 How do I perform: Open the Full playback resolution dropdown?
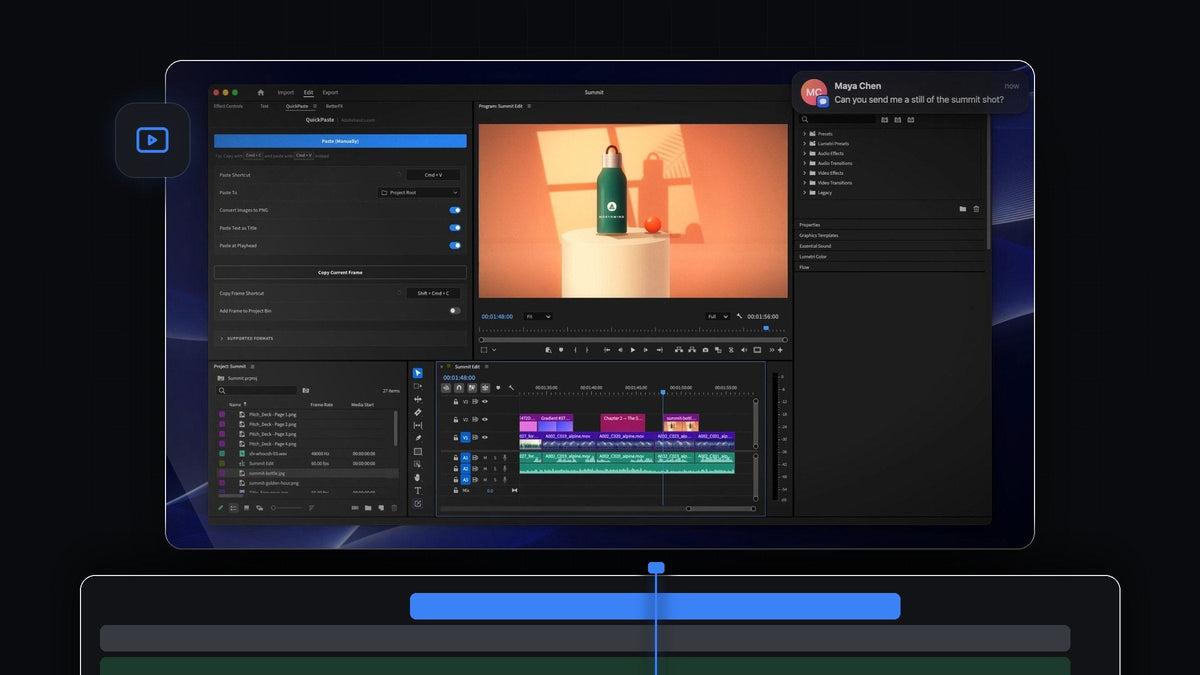pos(718,316)
